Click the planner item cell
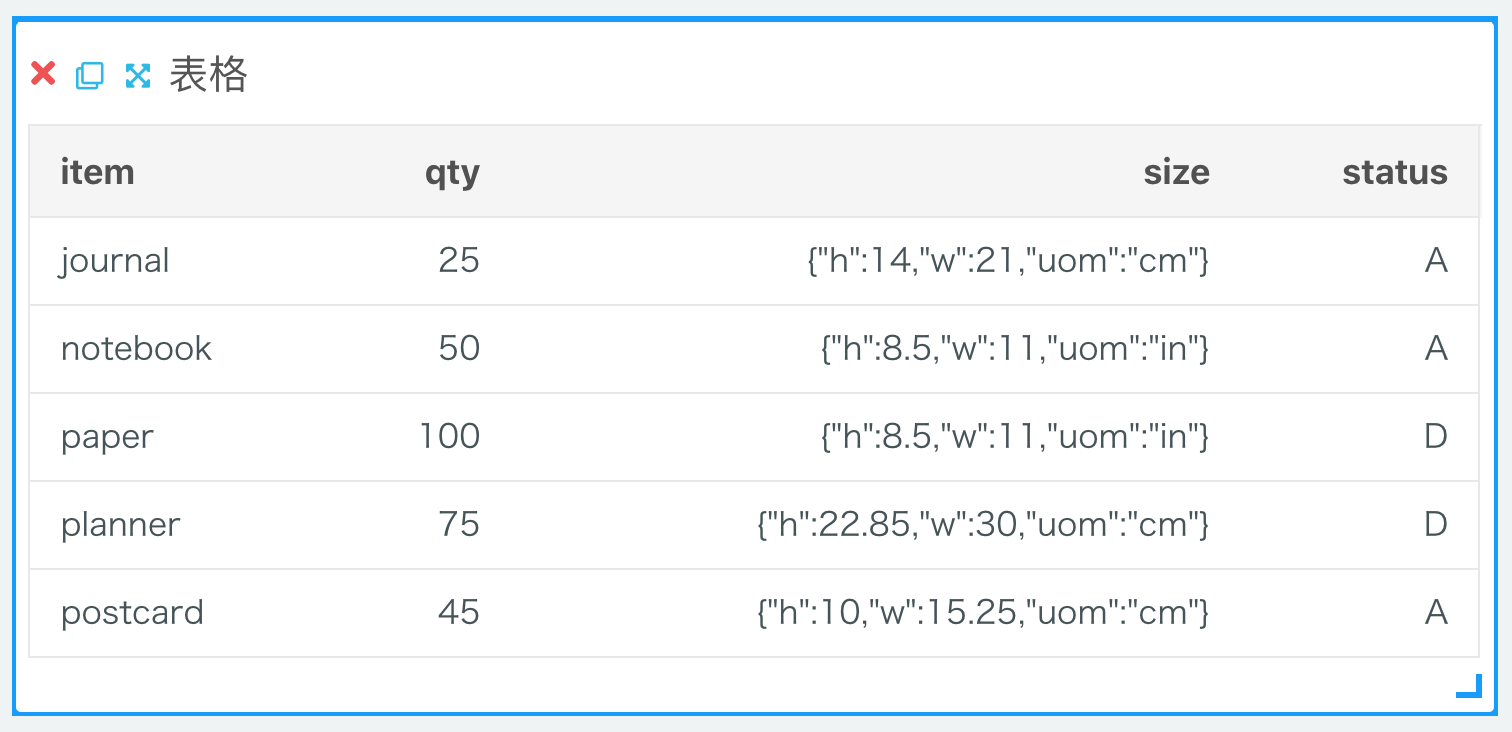This screenshot has width=1512, height=732. 121,525
